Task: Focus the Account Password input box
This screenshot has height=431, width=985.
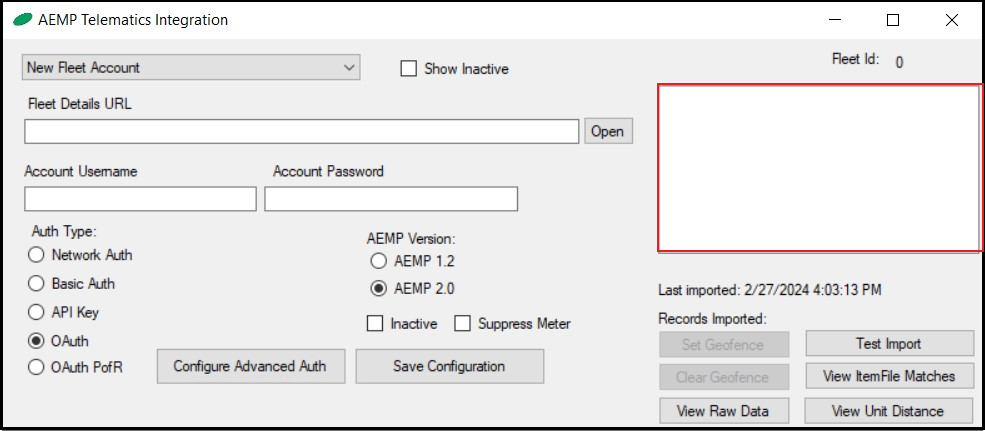Action: click(x=391, y=199)
